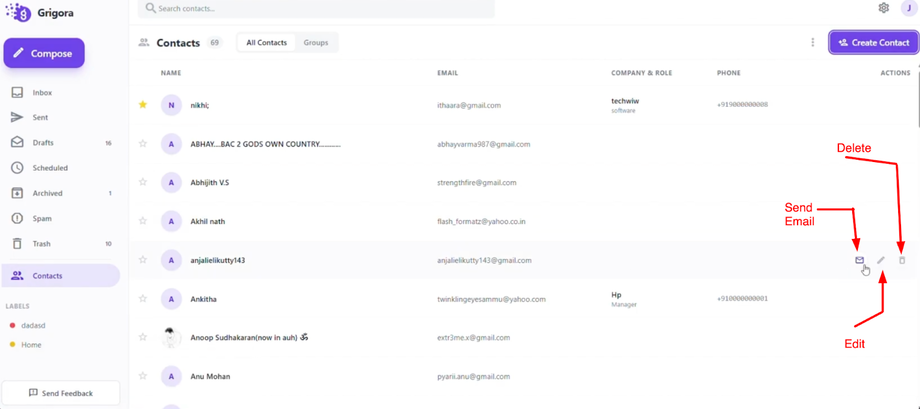Switch to the All Contacts tab
The height and width of the screenshot is (409, 920).
coord(266,42)
